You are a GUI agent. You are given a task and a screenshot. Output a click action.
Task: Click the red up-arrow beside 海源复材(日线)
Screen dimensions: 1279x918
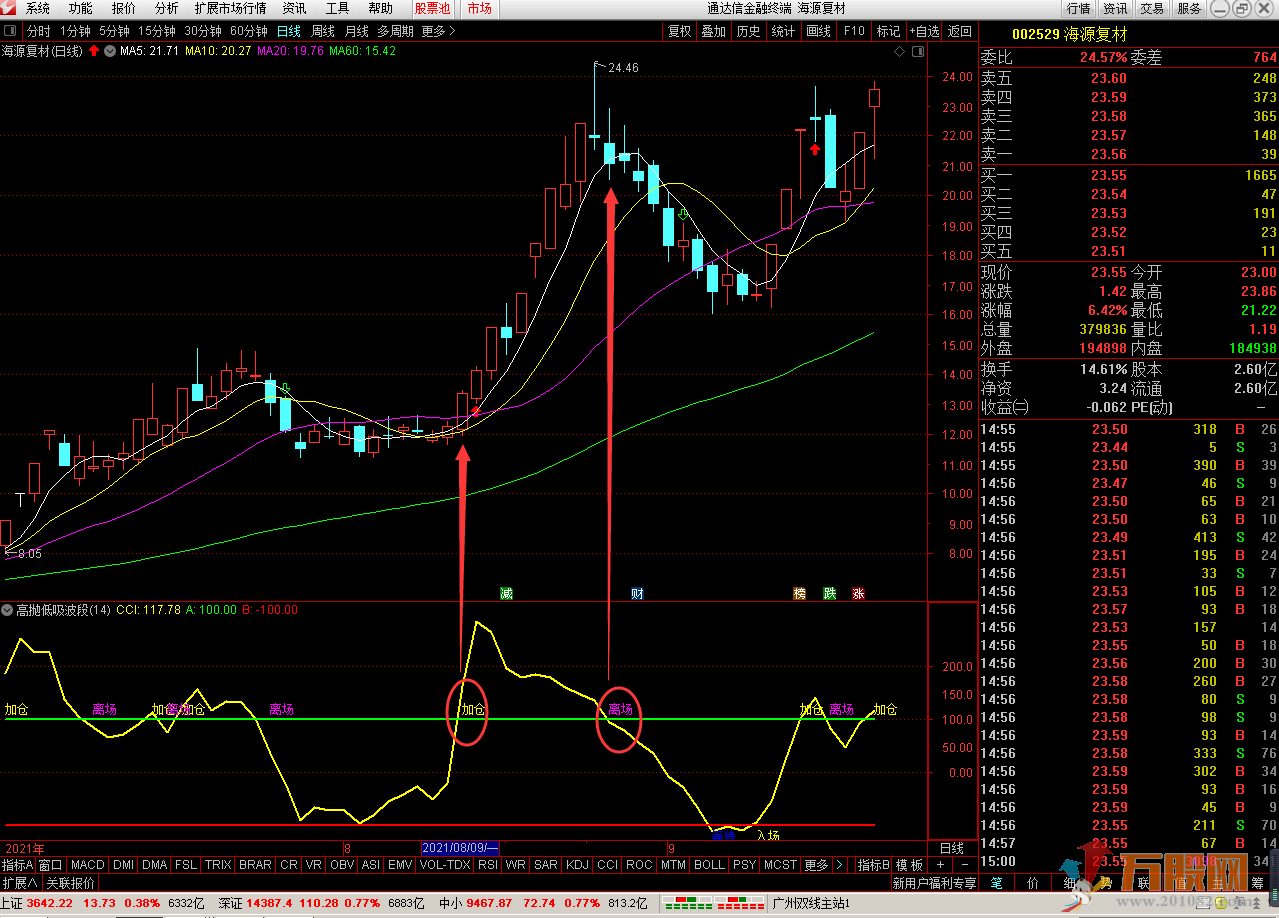pyautogui.click(x=93, y=50)
